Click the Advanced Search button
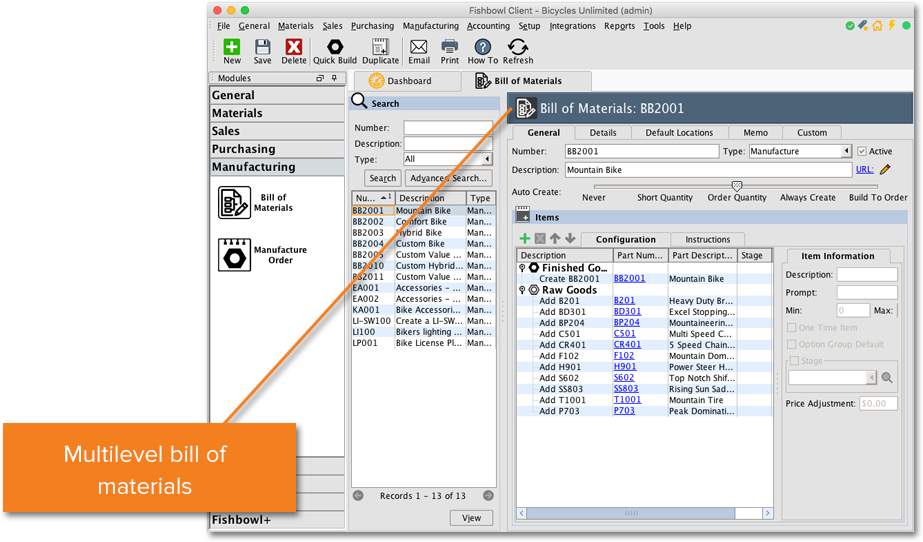 click(x=449, y=178)
